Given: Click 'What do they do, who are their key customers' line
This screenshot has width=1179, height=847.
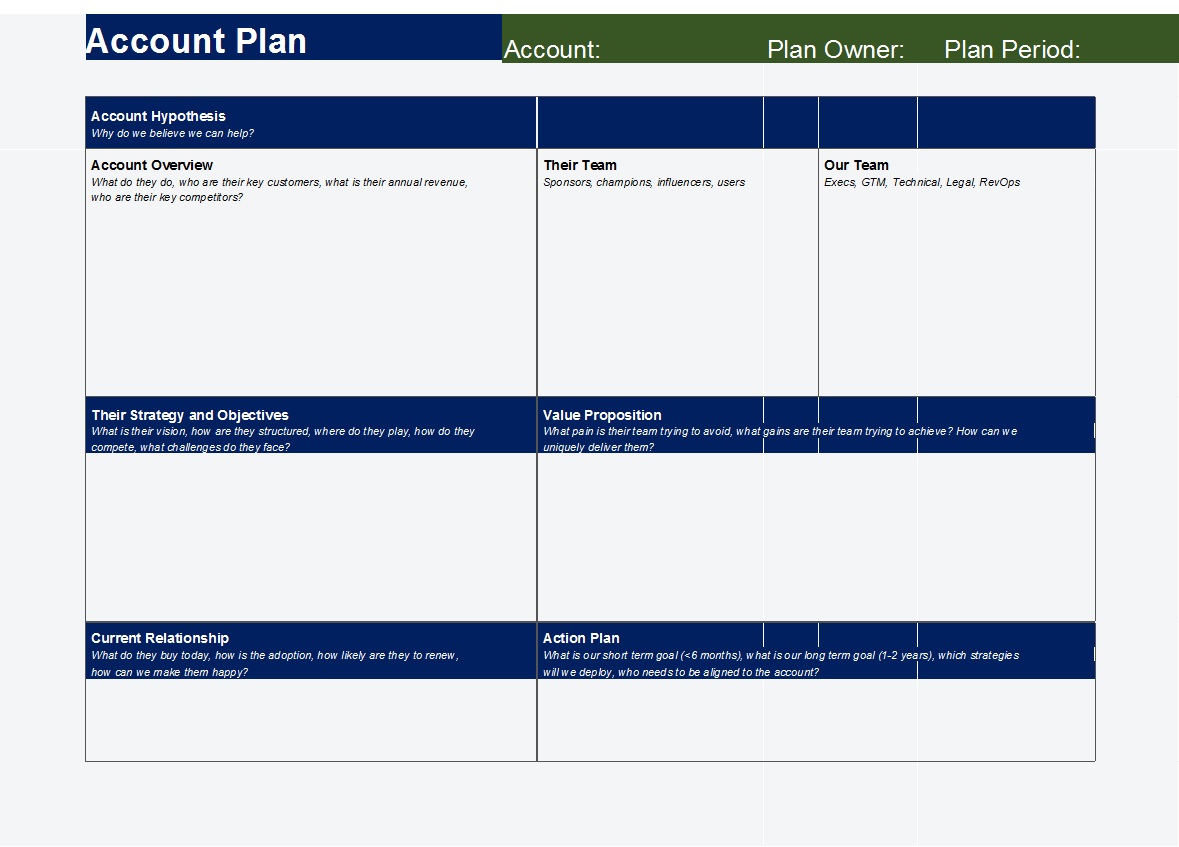Looking at the screenshot, I should click(279, 182).
